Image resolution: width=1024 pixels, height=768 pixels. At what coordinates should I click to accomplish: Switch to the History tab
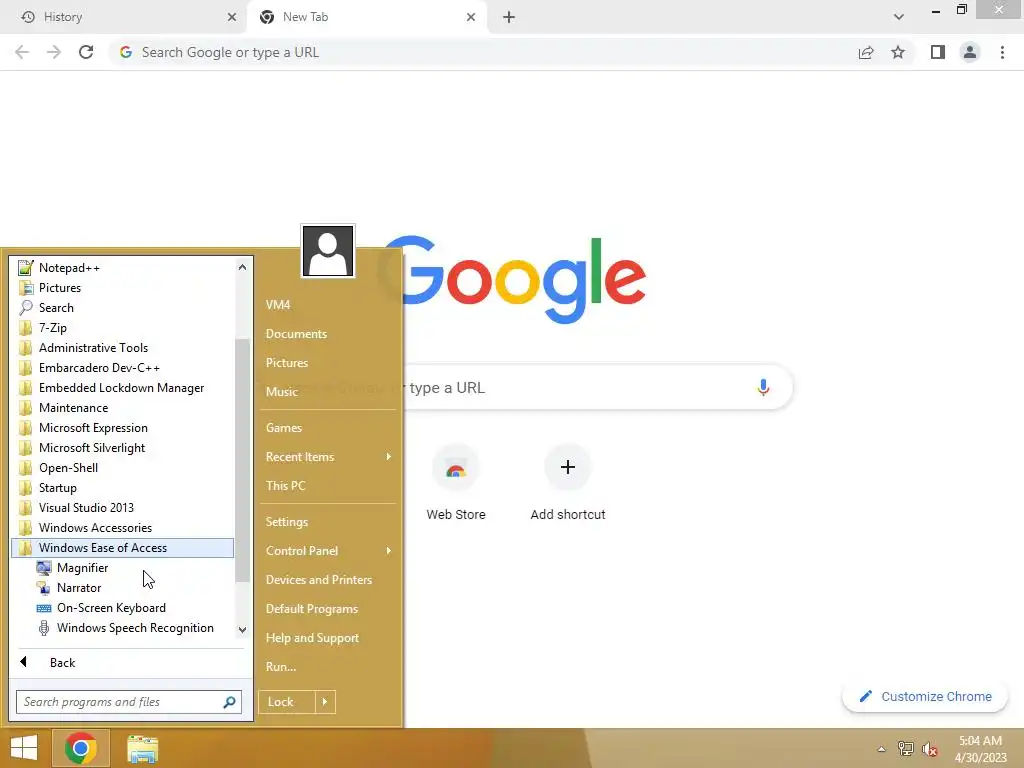point(124,17)
